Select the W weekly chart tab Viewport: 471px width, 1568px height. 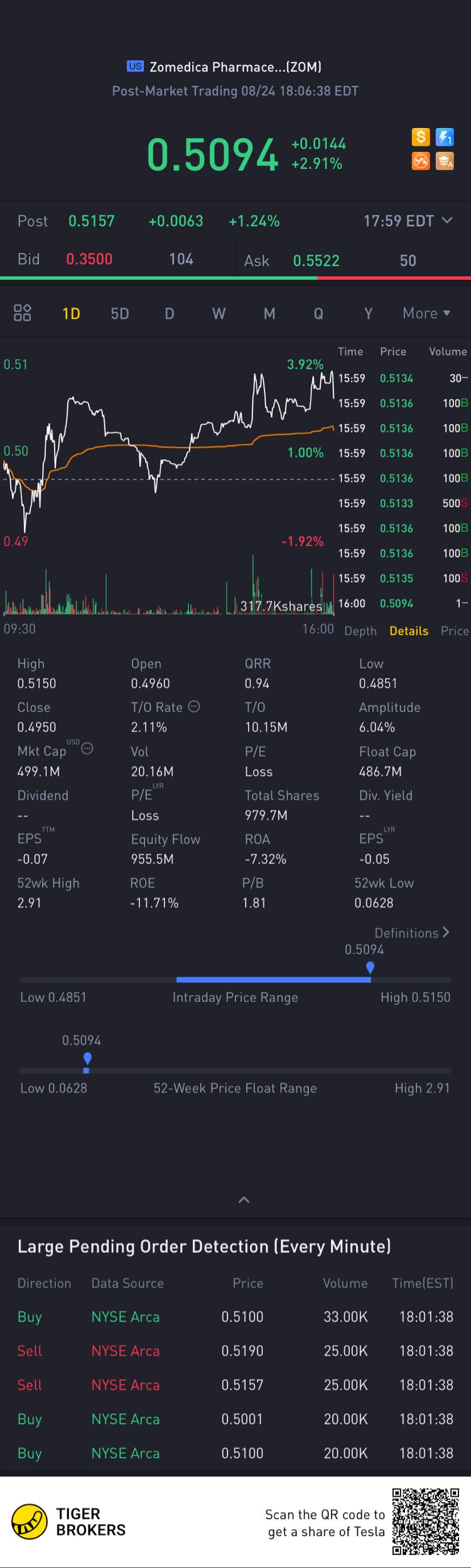[219, 314]
